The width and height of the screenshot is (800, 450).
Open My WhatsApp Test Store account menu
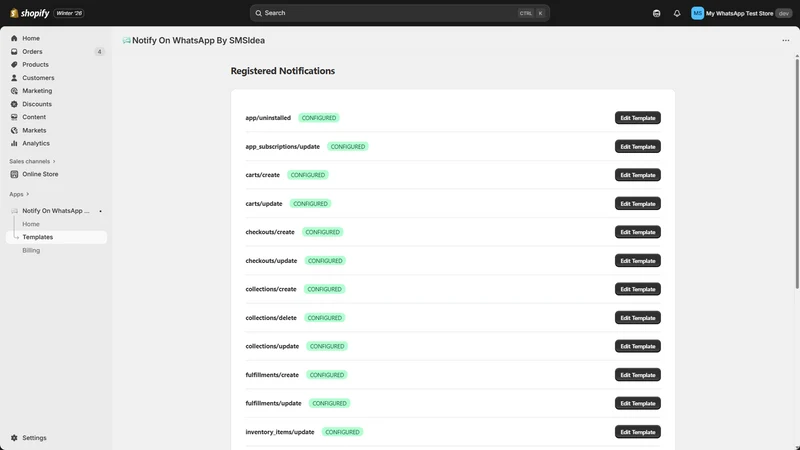741,13
